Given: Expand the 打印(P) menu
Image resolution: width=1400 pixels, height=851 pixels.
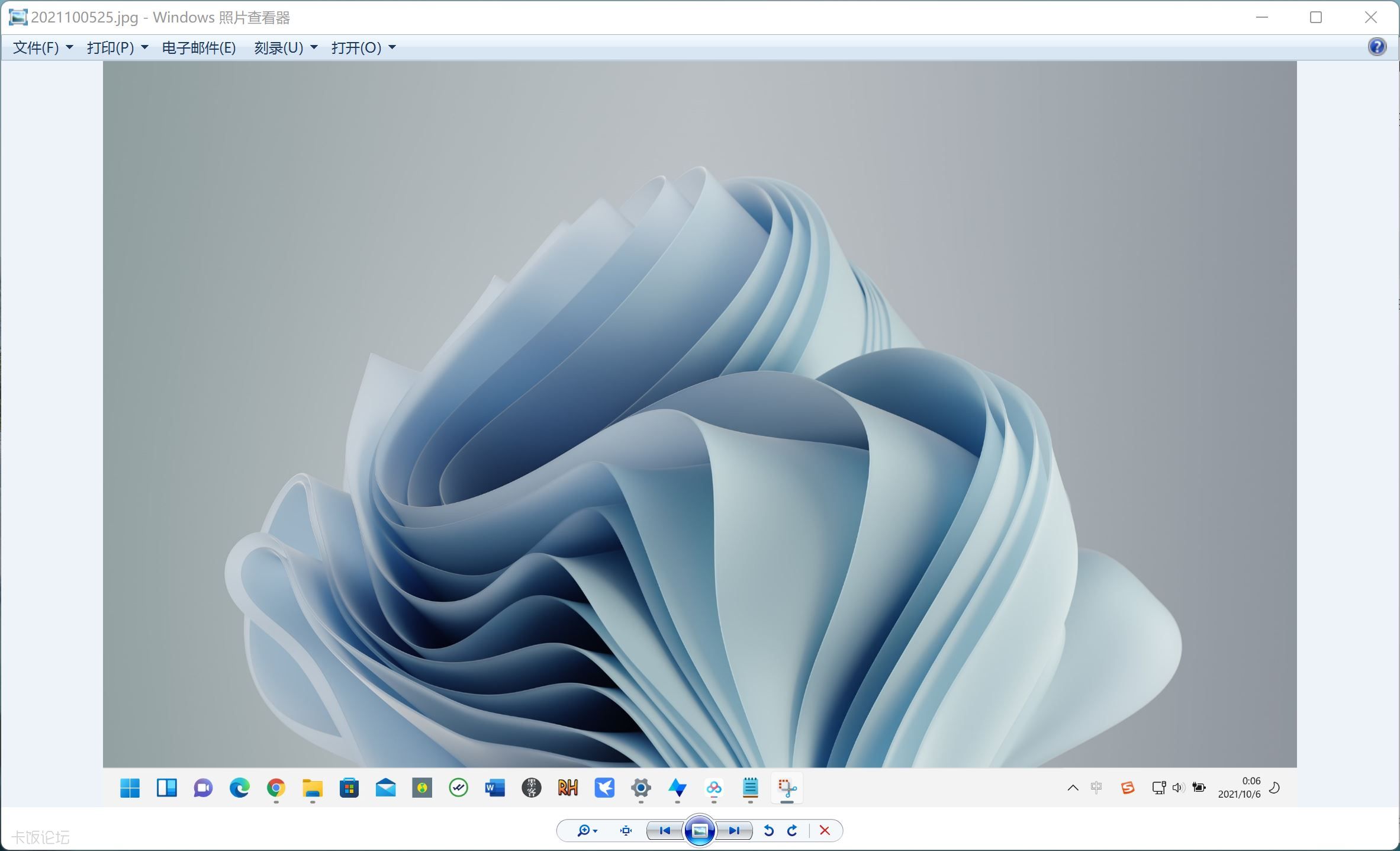Looking at the screenshot, I should [117, 47].
